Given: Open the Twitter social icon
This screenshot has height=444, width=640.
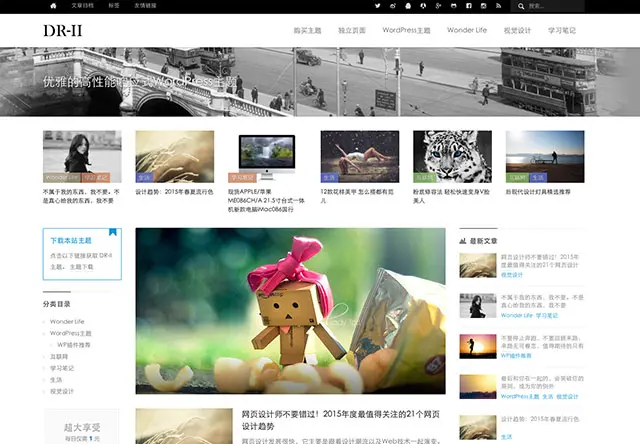Looking at the screenshot, I should [x=378, y=6].
